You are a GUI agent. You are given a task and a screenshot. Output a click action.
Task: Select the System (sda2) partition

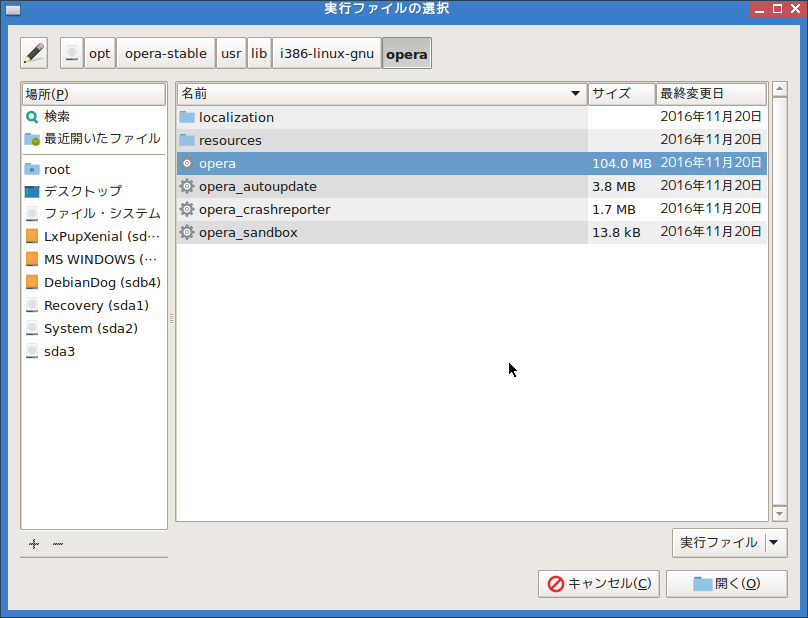point(94,328)
